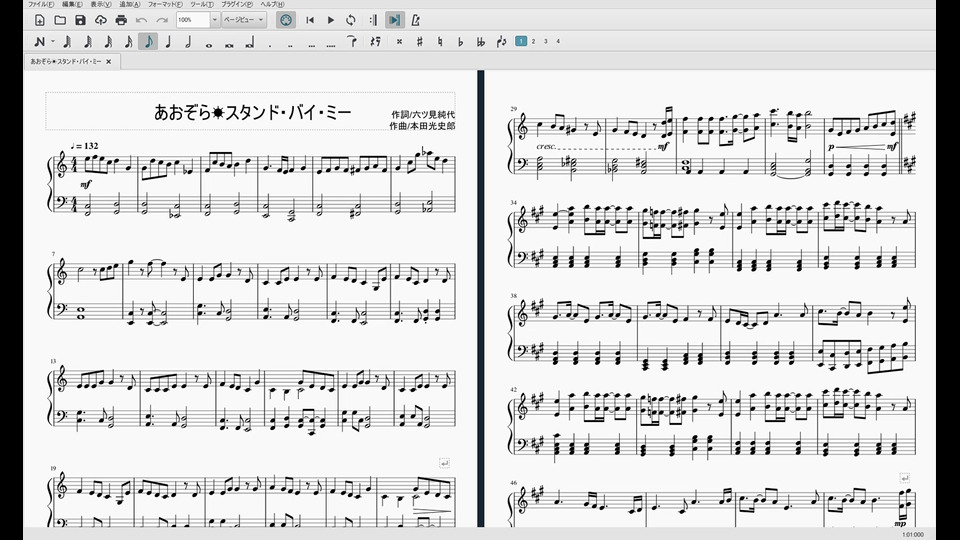
Task: Apply double sharp accidental
Action: pyautogui.click(x=399, y=42)
